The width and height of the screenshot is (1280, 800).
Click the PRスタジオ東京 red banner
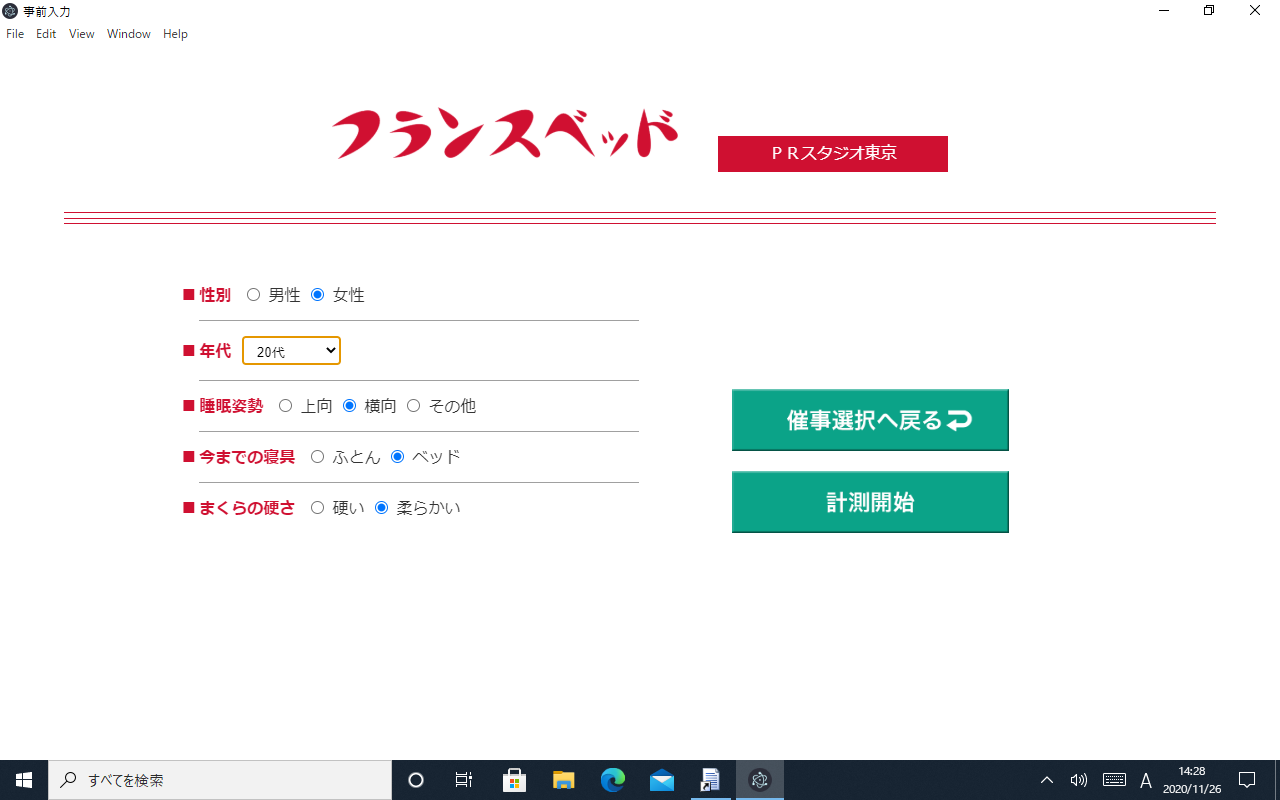(833, 154)
